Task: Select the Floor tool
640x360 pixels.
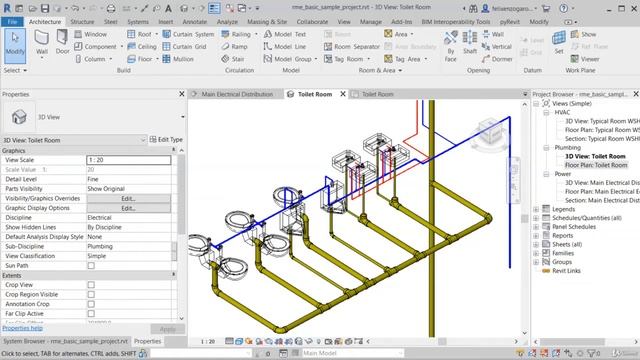Action: pos(140,59)
